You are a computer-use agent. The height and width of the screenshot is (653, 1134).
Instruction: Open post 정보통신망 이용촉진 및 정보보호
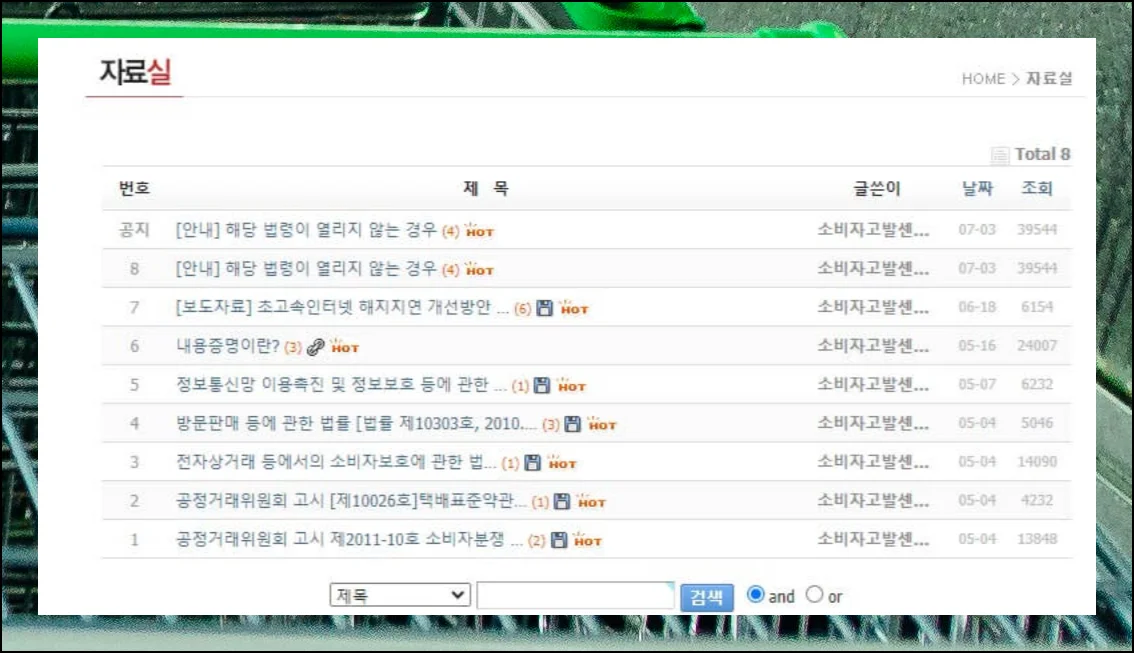[341, 385]
